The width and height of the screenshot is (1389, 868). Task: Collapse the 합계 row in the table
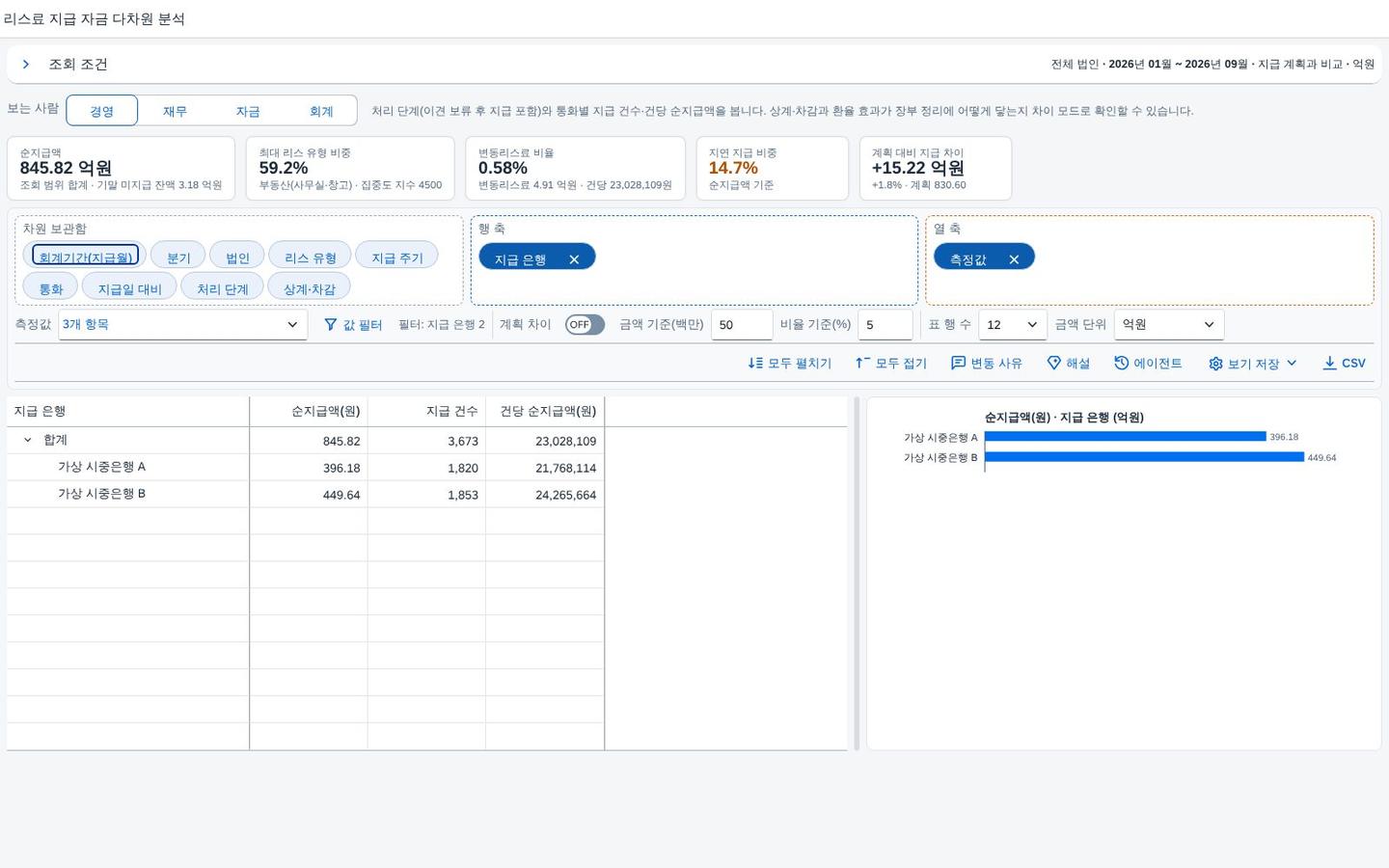coord(27,440)
